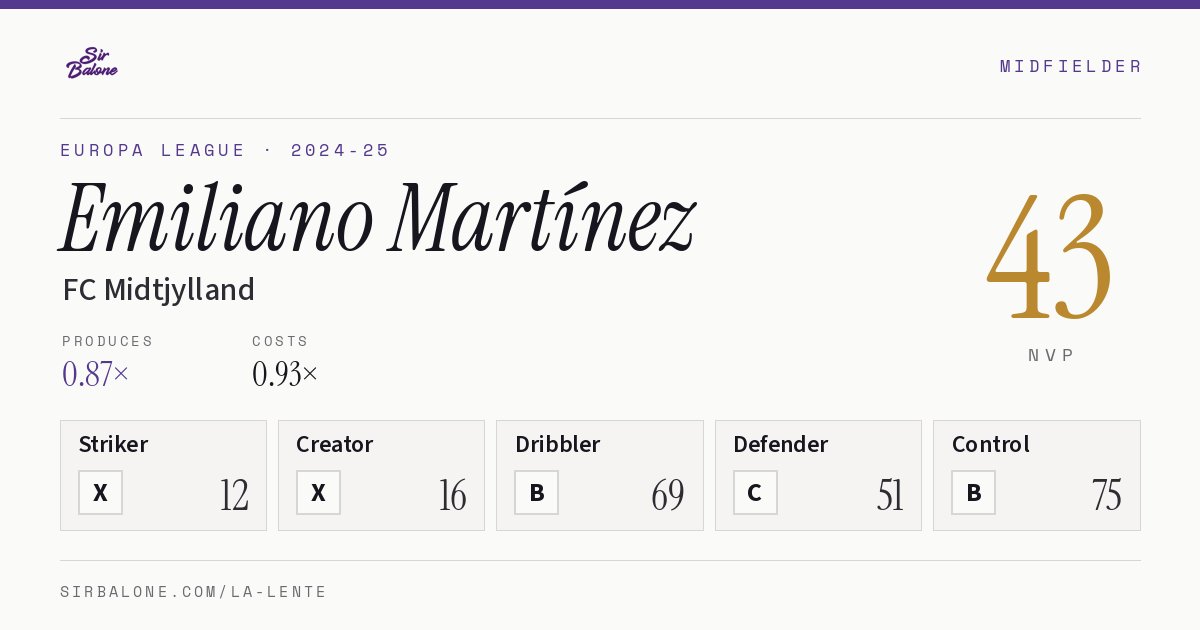Select the Creator score 16

[x=452, y=495]
